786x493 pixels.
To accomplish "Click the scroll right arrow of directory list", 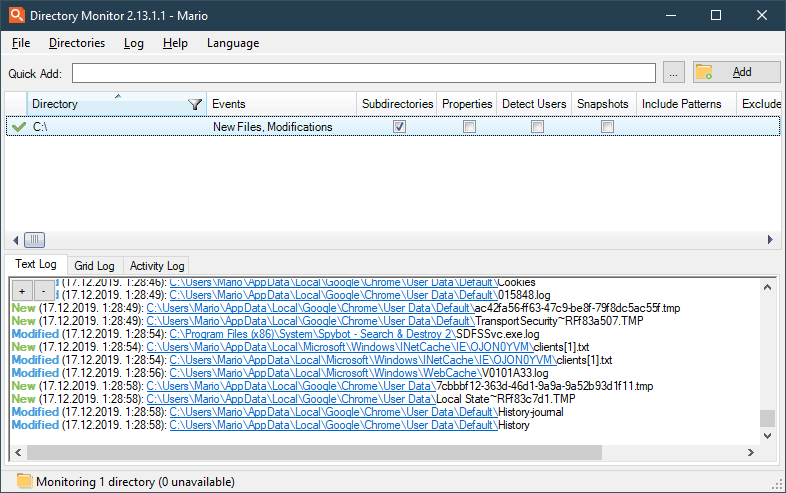I will pyautogui.click(x=771, y=240).
